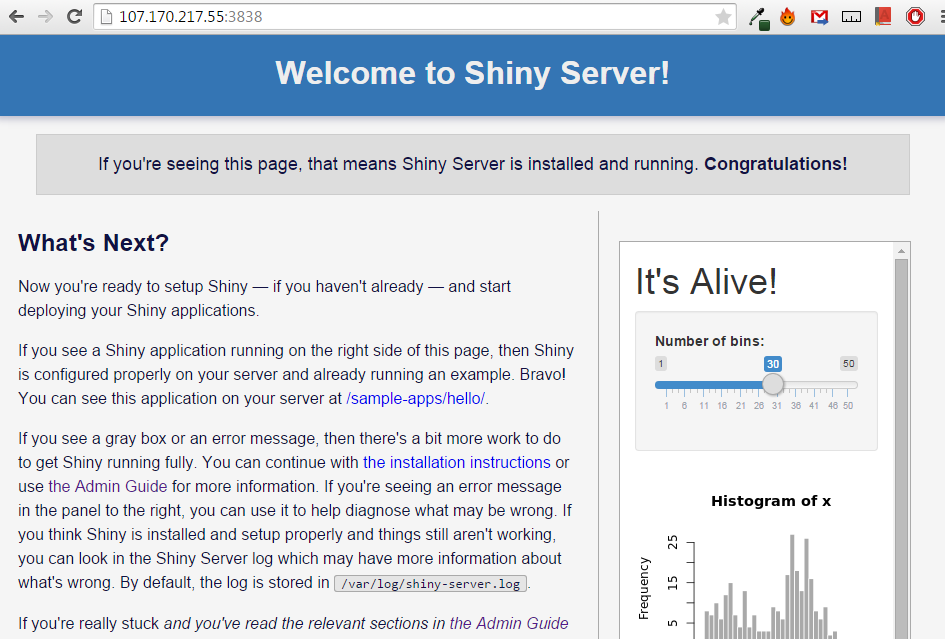Click the AdBlock stop-hand icon
The width and height of the screenshot is (945, 639).
point(915,17)
